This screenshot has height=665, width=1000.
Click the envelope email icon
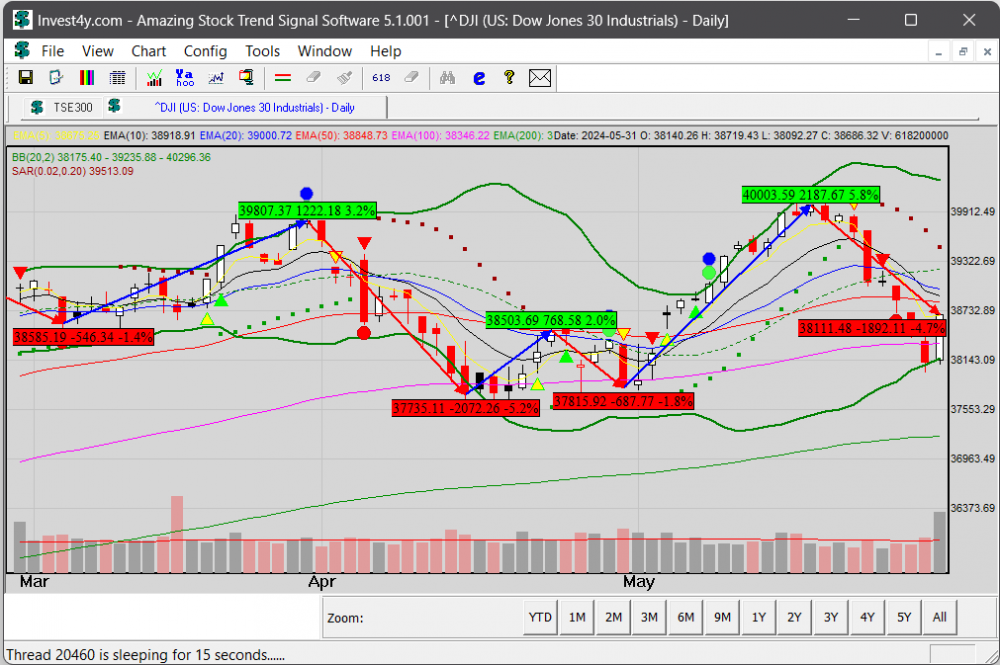coord(540,77)
